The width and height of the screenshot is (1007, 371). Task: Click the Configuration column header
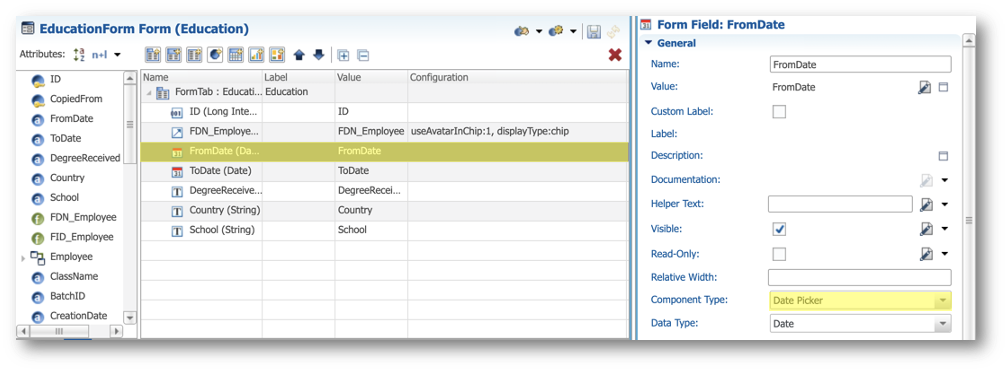tap(517, 77)
